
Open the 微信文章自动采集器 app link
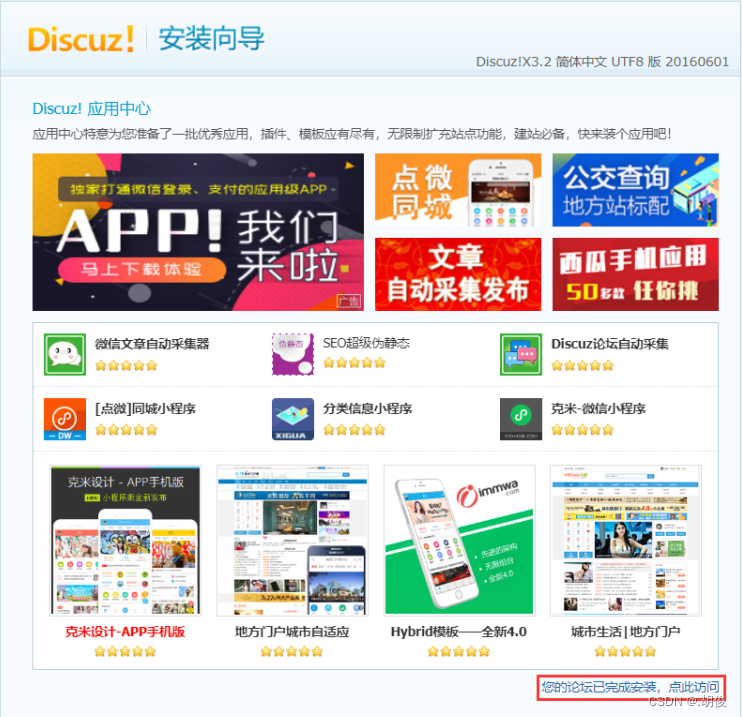tap(152, 344)
